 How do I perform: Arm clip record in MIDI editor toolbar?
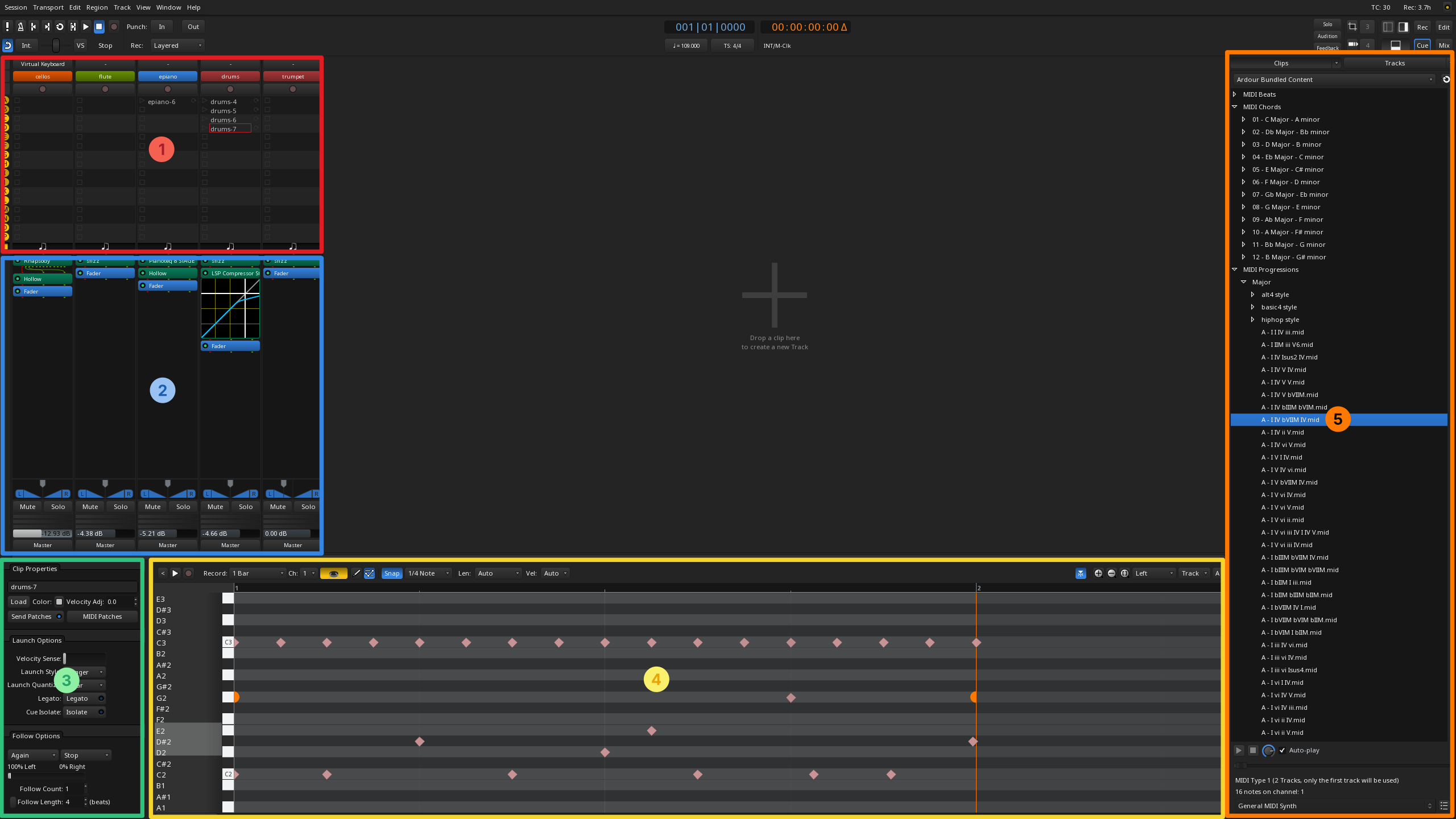tap(188, 573)
